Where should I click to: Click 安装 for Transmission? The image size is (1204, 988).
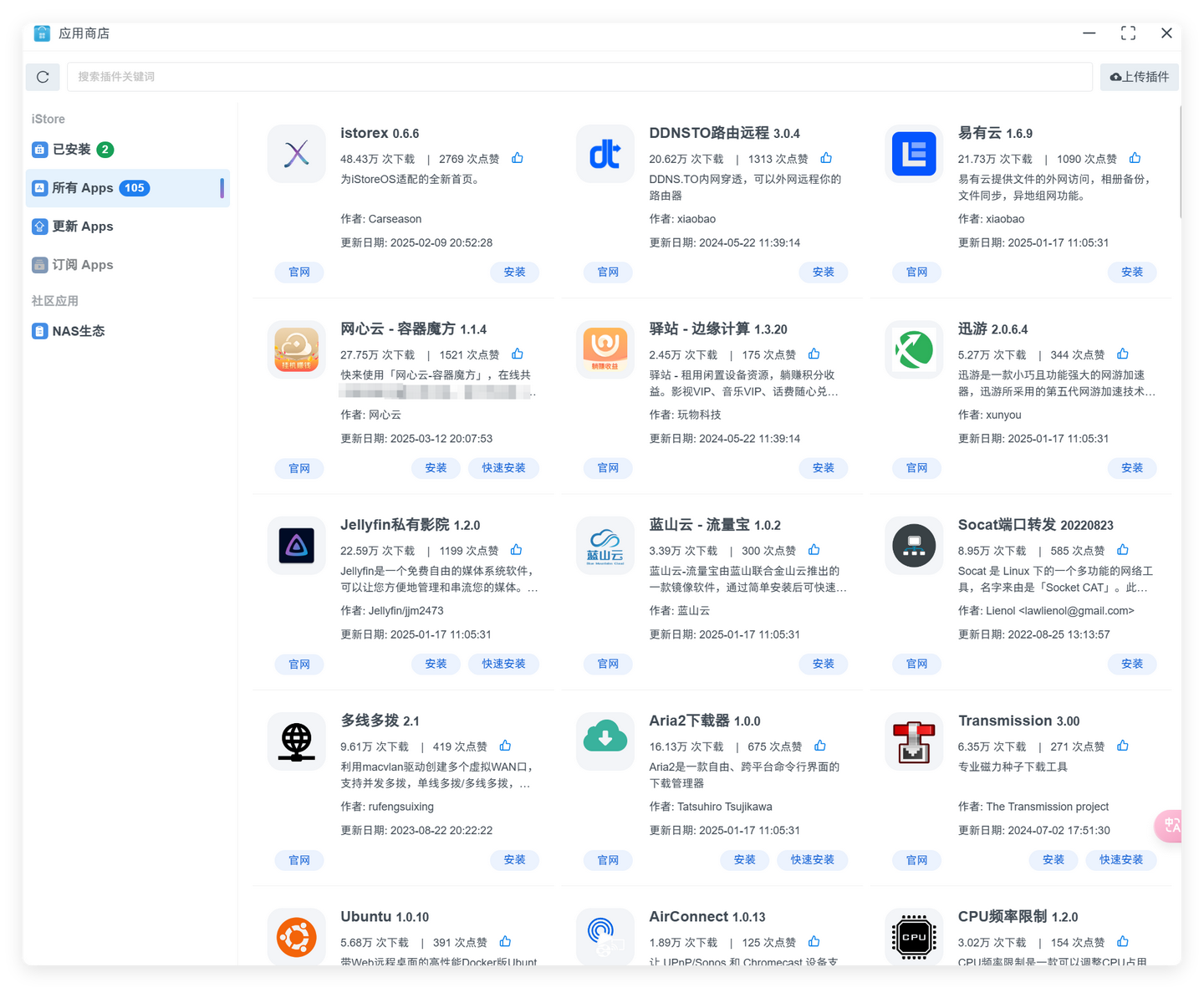click(x=1053, y=860)
